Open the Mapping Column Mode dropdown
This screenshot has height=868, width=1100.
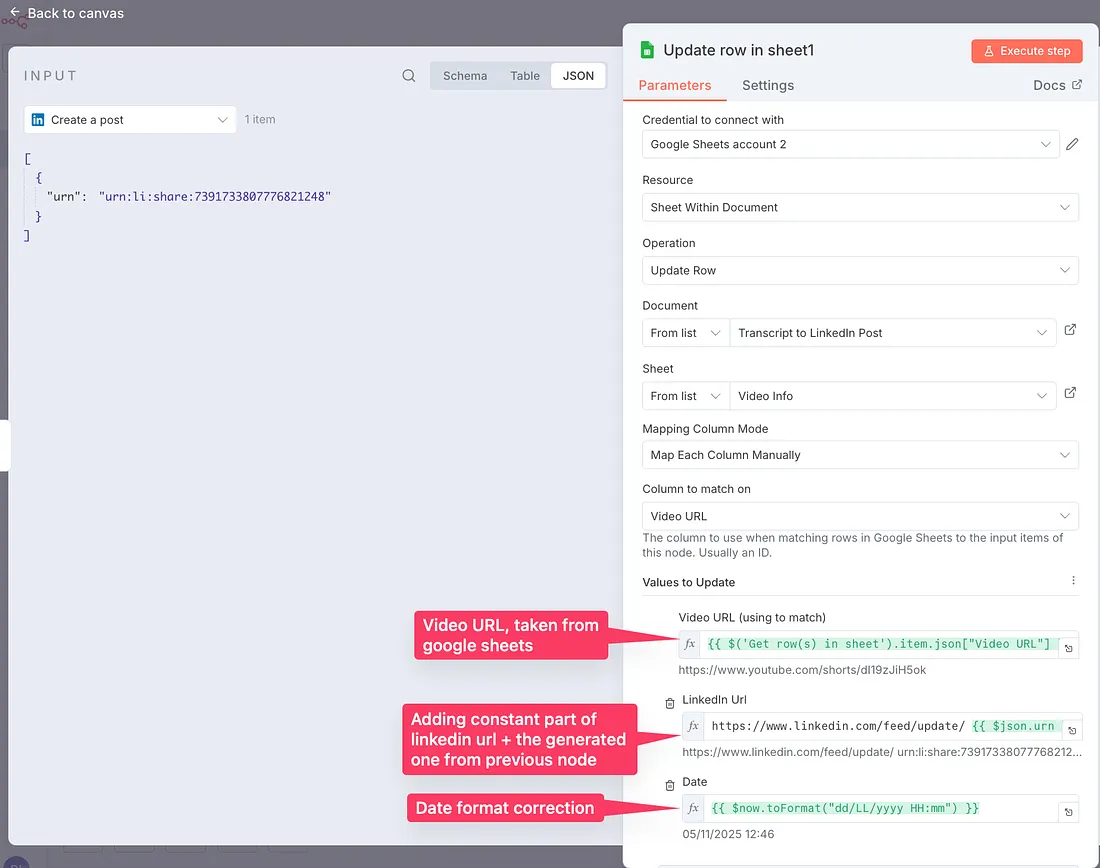tap(860, 455)
